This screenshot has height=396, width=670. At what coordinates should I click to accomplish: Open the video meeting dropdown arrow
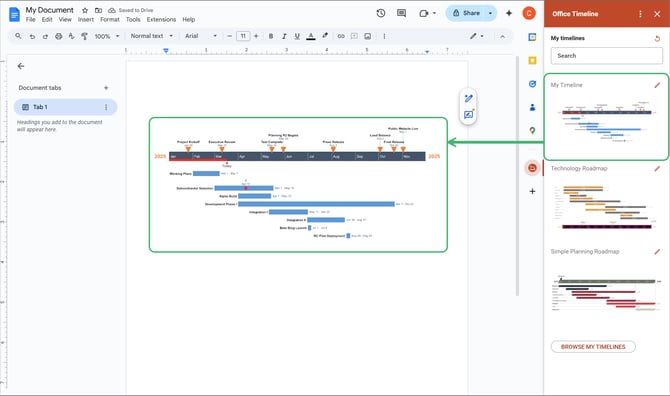point(434,13)
